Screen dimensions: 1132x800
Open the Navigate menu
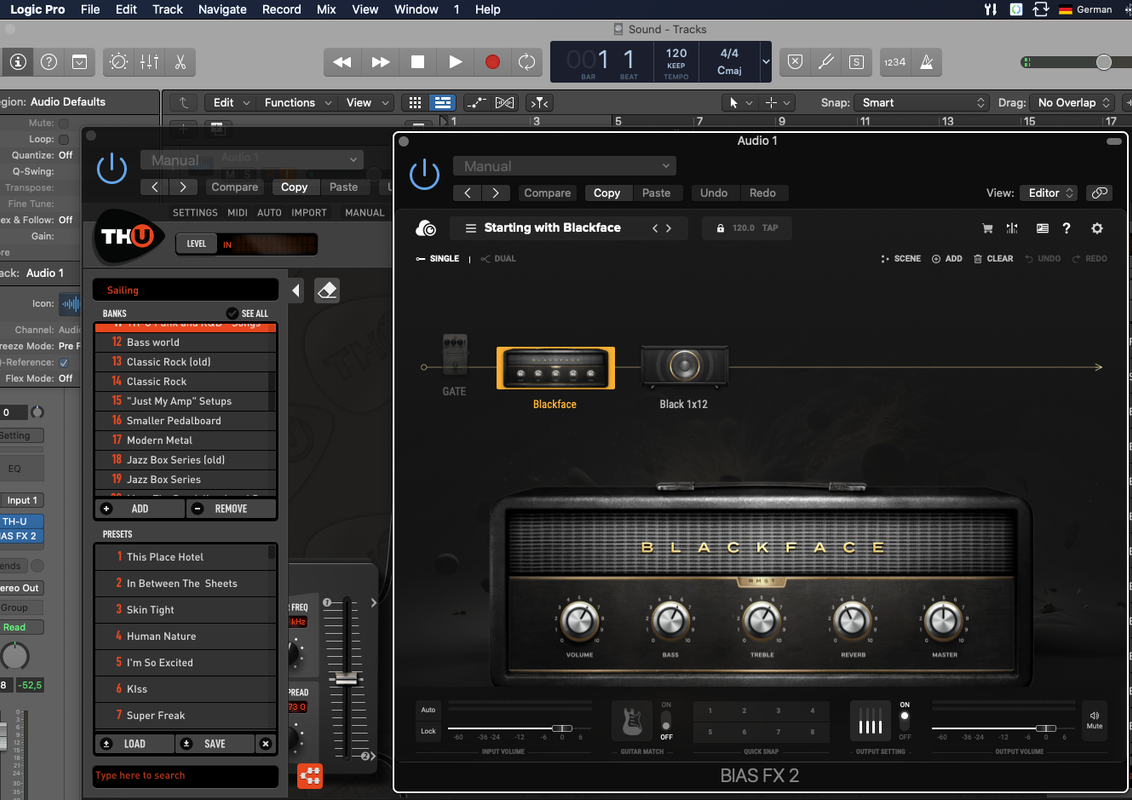(222, 9)
